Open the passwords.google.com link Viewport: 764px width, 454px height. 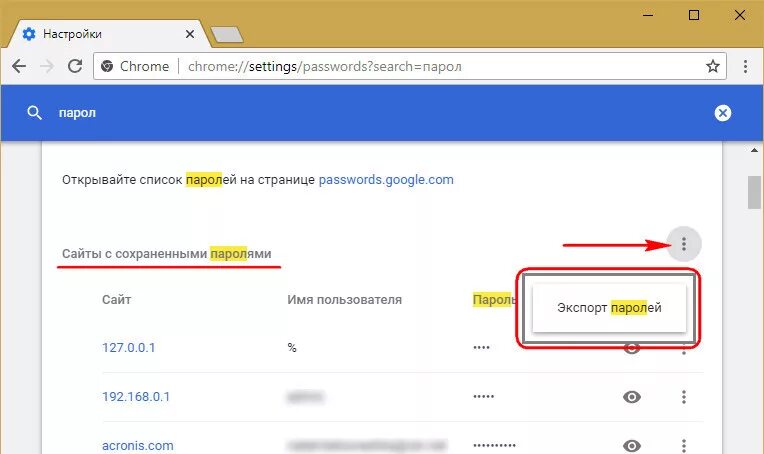[x=386, y=180]
